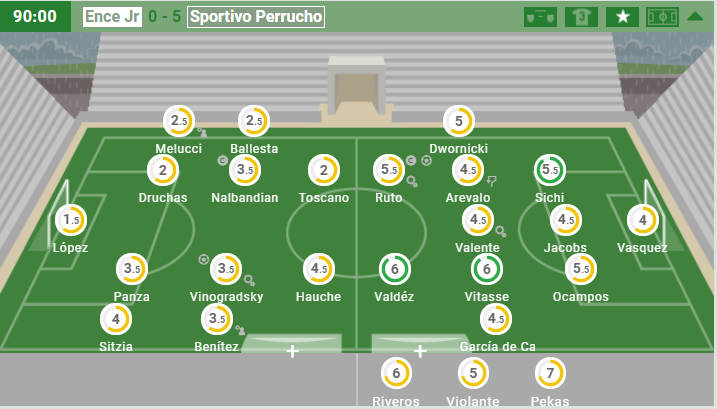Show shirt numbers view icon
This screenshot has height=409, width=717.
581,17
